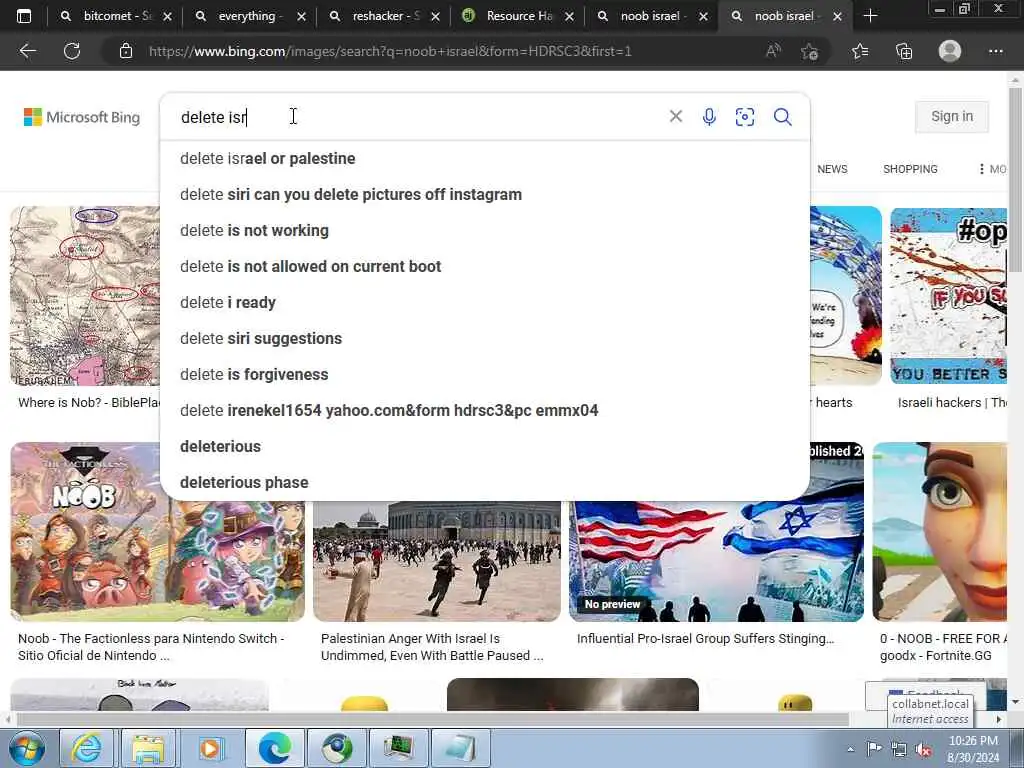
Task: Start voice search with microphone icon
Action: 709,117
